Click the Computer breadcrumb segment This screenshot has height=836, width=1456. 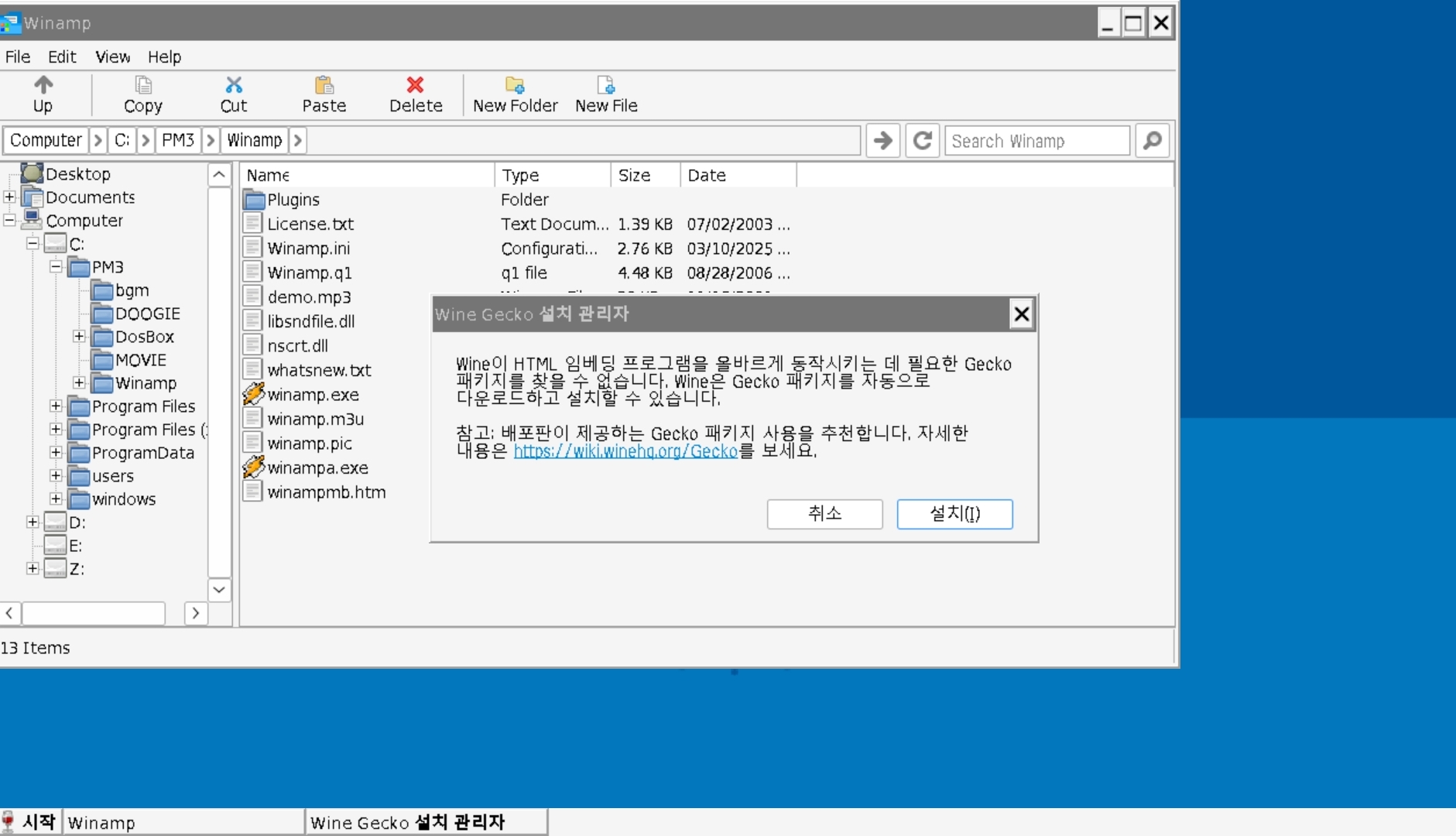tap(46, 140)
